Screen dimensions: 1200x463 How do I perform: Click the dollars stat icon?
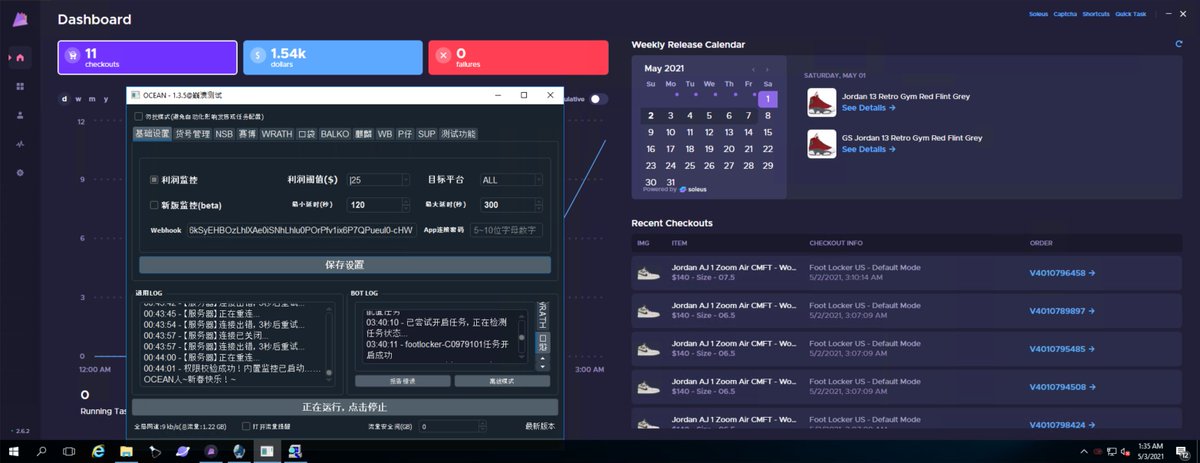pos(258,58)
